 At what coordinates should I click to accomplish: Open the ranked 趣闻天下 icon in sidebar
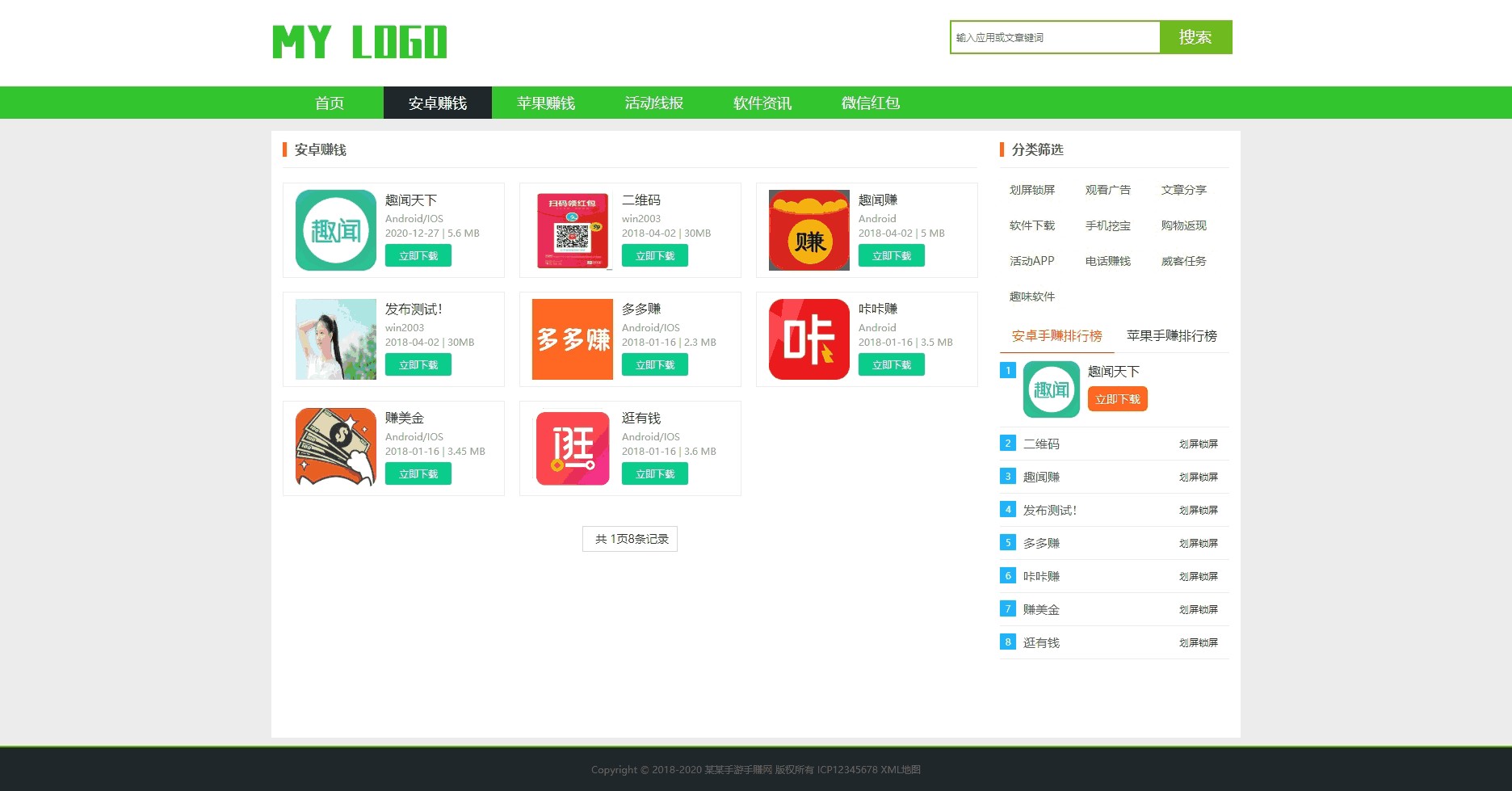coord(1049,389)
